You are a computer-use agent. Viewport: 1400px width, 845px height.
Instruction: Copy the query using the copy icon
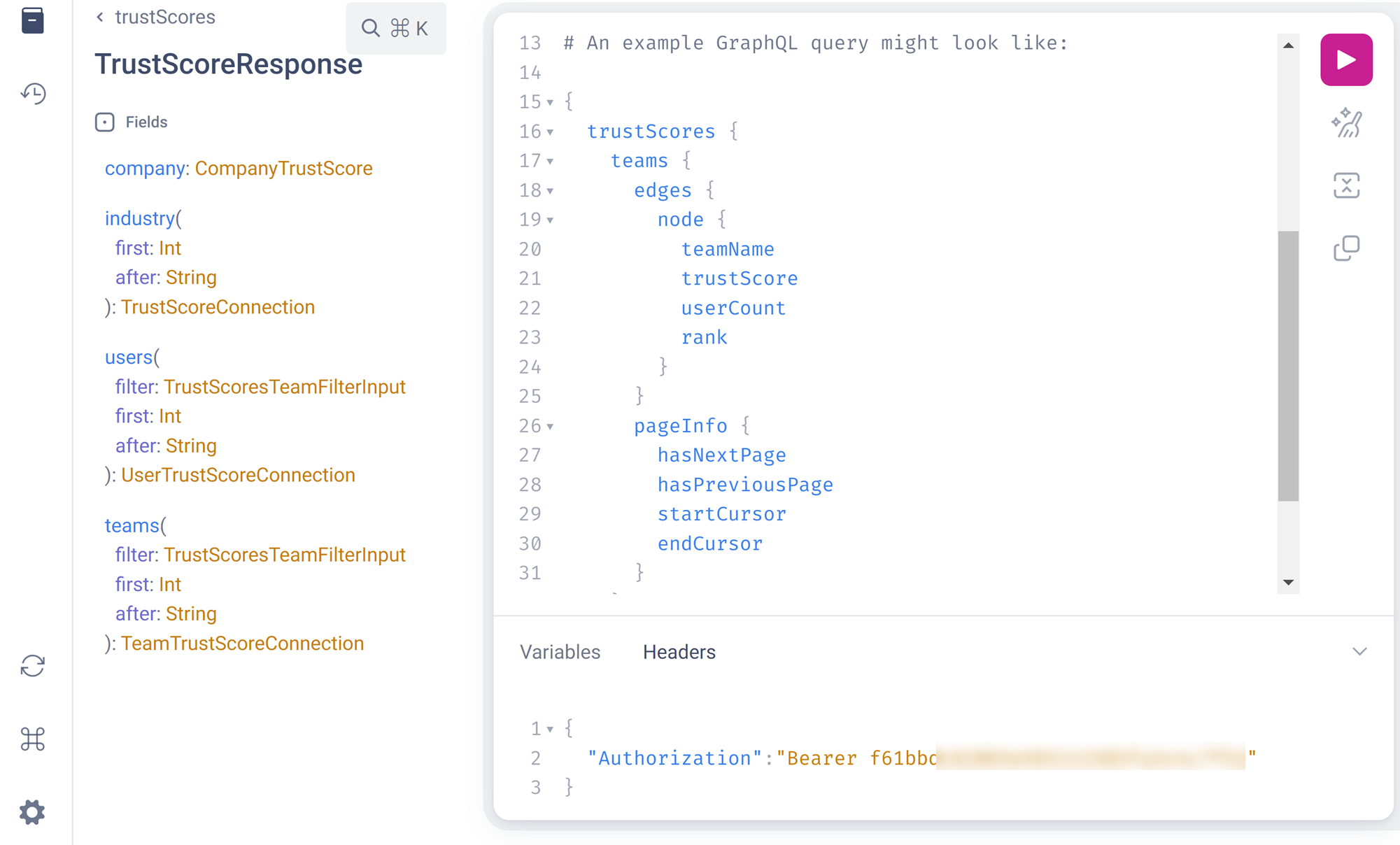pyautogui.click(x=1346, y=248)
